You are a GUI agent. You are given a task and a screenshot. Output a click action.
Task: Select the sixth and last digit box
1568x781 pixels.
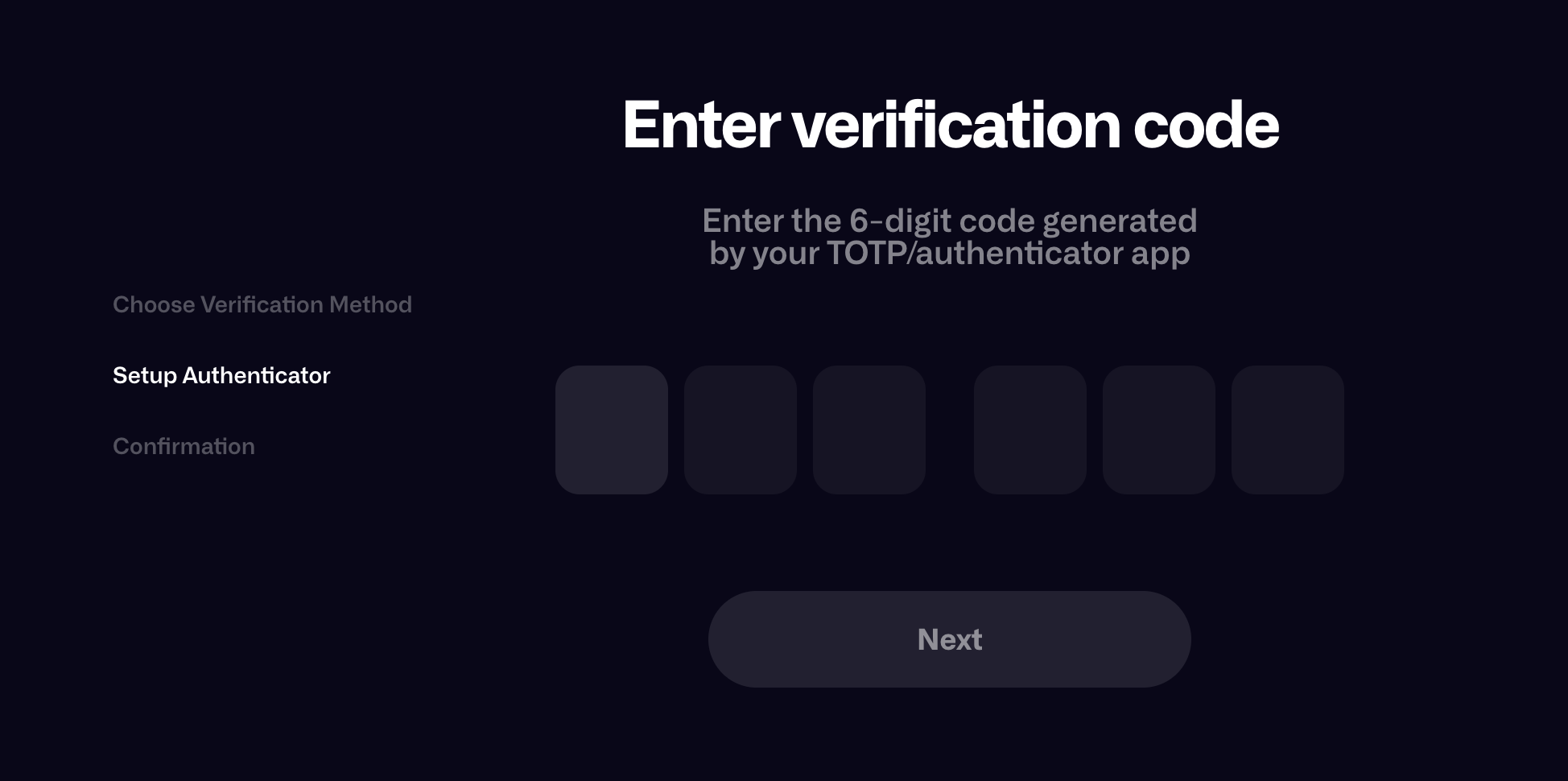(x=1288, y=430)
